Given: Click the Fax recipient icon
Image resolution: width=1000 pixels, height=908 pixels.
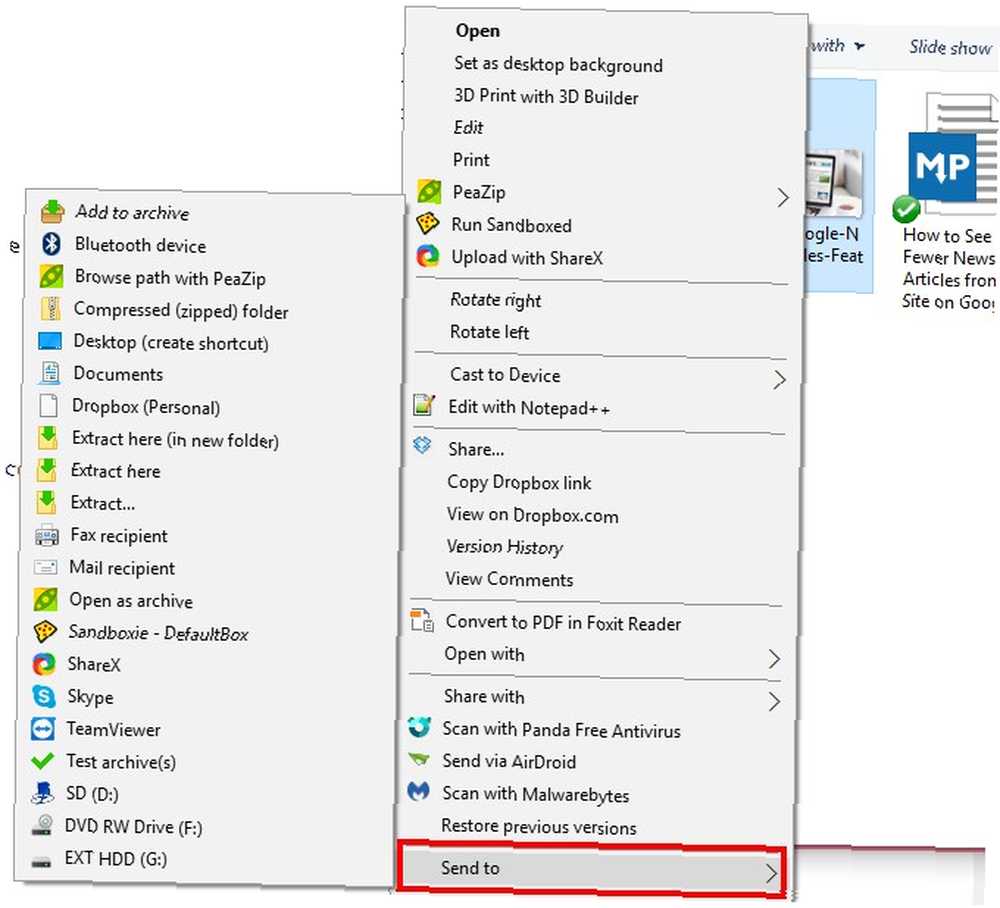Looking at the screenshot, I should 47,535.
